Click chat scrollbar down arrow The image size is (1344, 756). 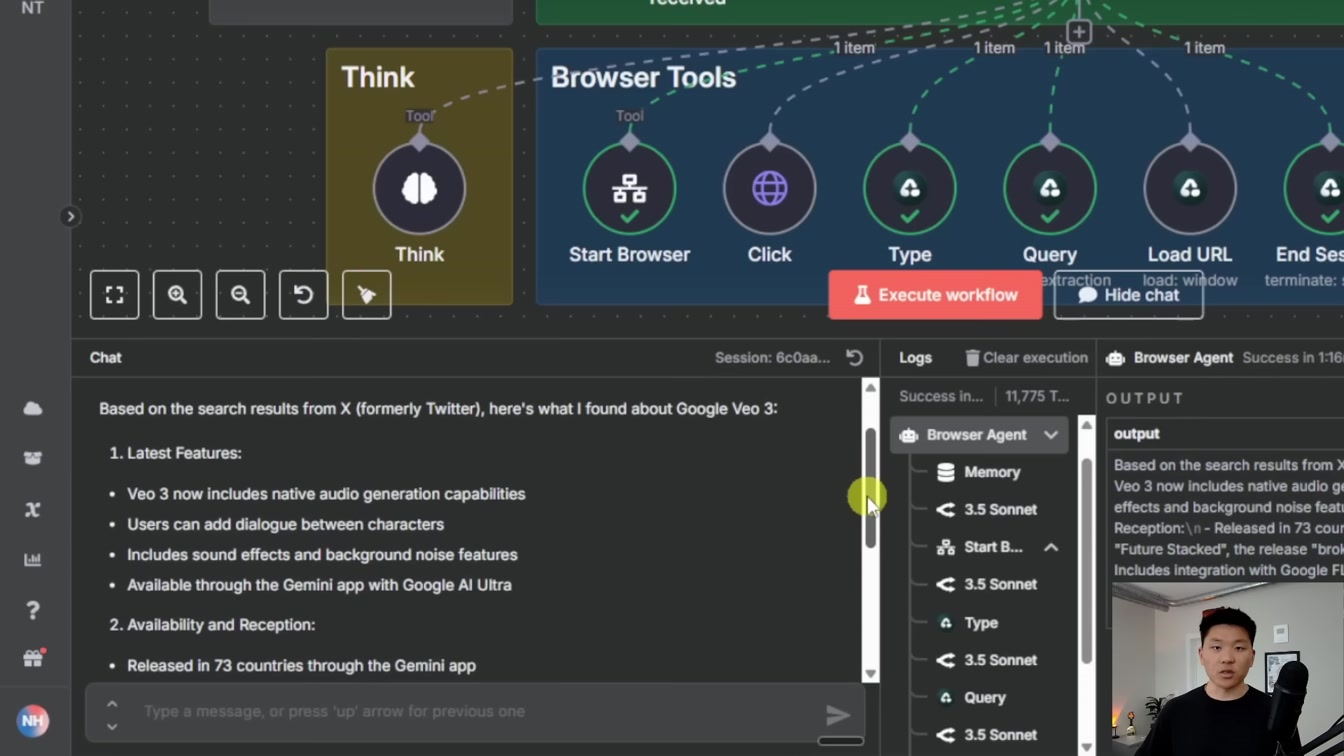point(871,673)
